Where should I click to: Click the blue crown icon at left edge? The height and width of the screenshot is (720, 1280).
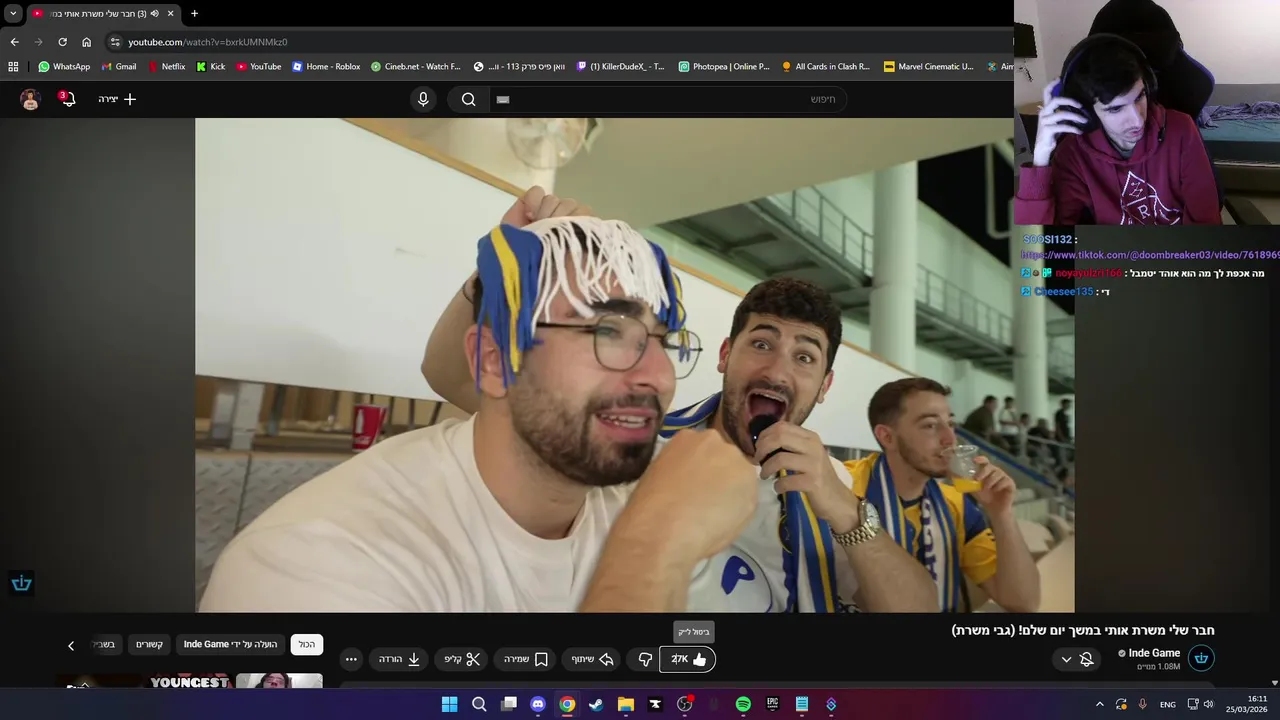[21, 583]
